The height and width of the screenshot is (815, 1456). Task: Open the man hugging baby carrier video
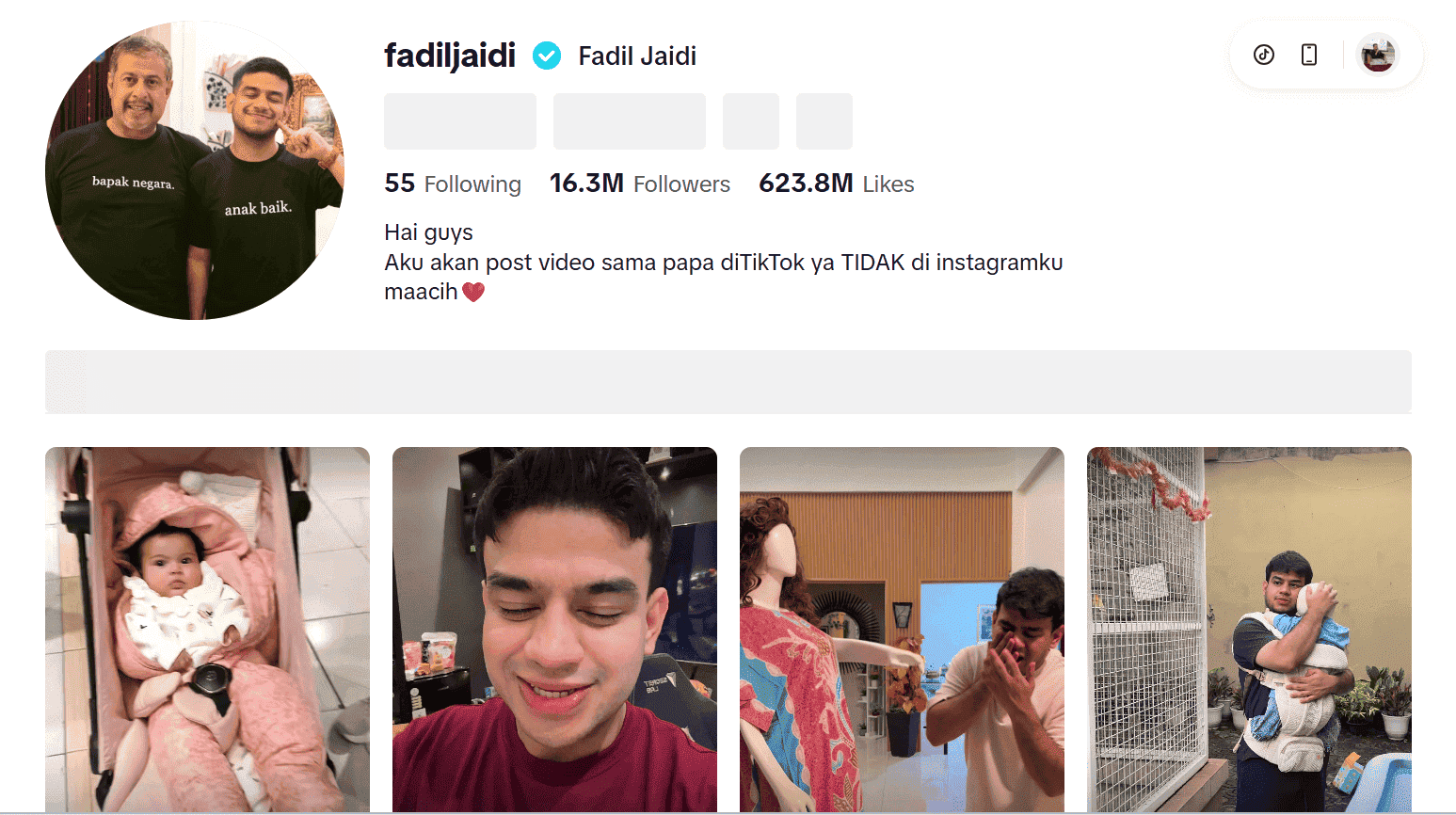(1249, 630)
